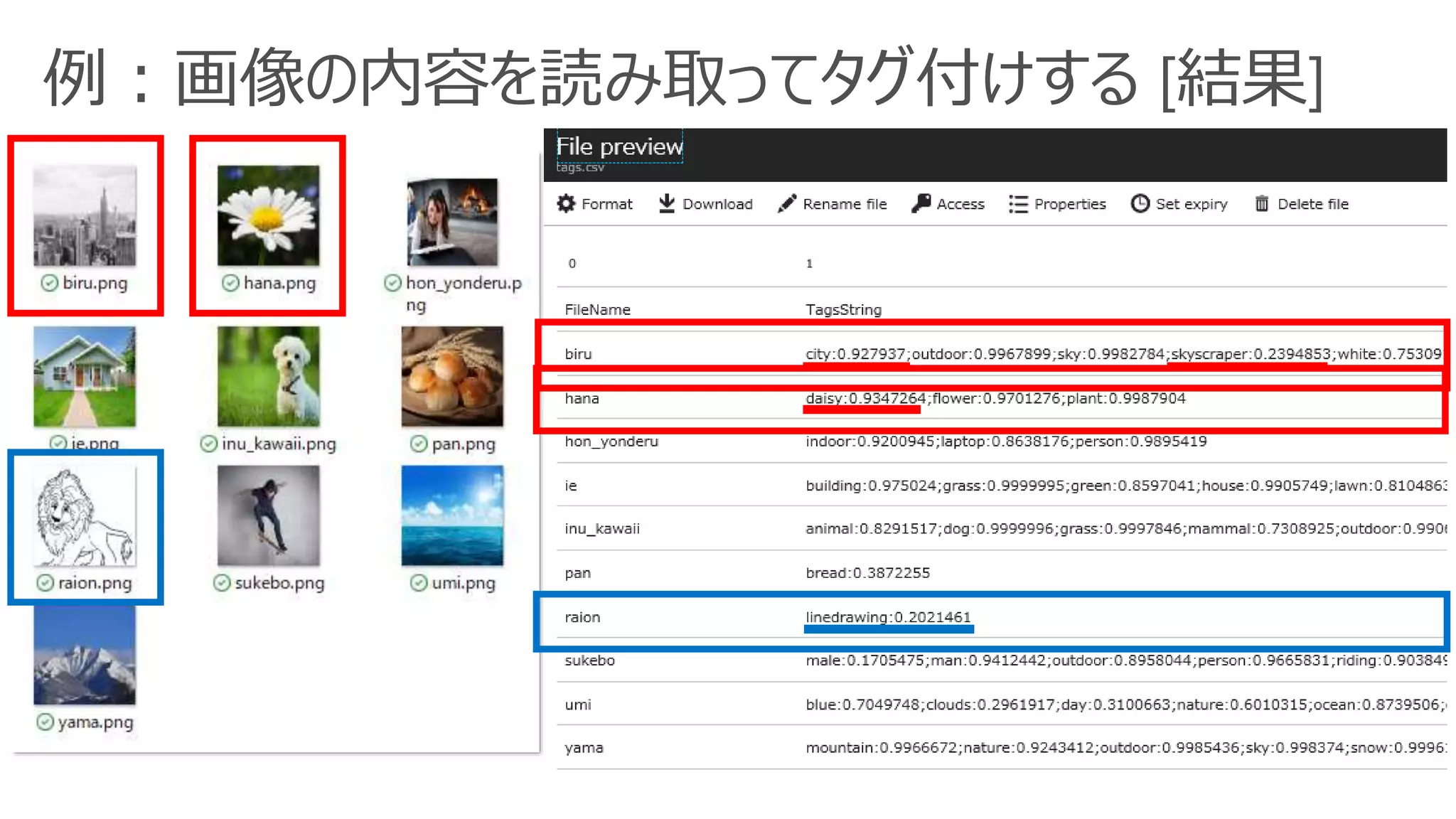Click the hon_yonderu row name cell
The height and width of the screenshot is (819, 1456).
pos(611,441)
